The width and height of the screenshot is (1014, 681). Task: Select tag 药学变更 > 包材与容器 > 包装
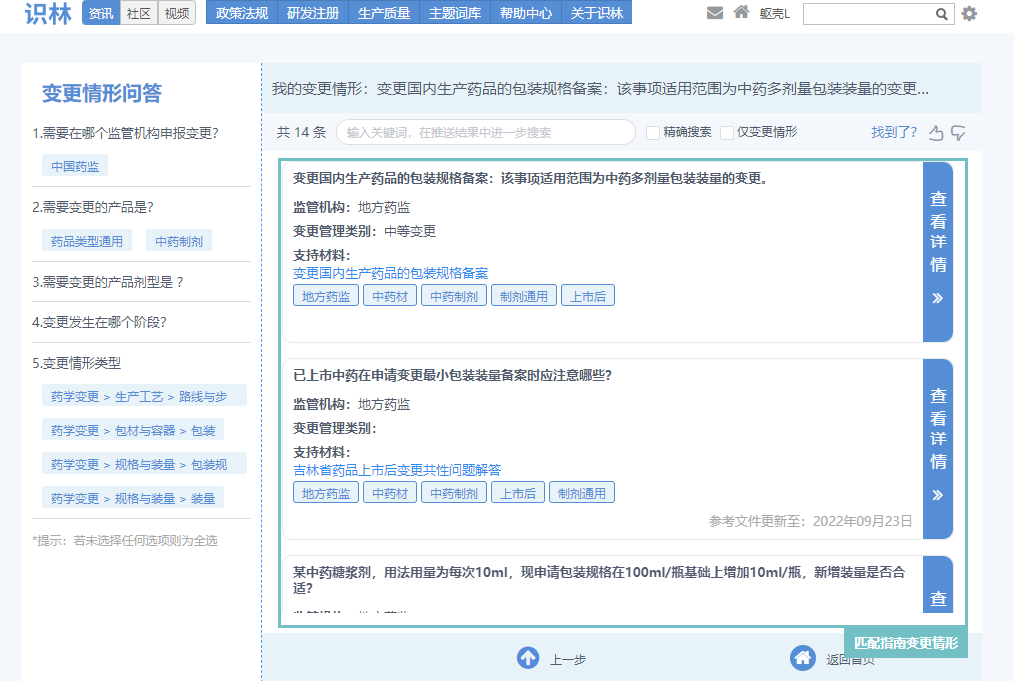click(133, 430)
